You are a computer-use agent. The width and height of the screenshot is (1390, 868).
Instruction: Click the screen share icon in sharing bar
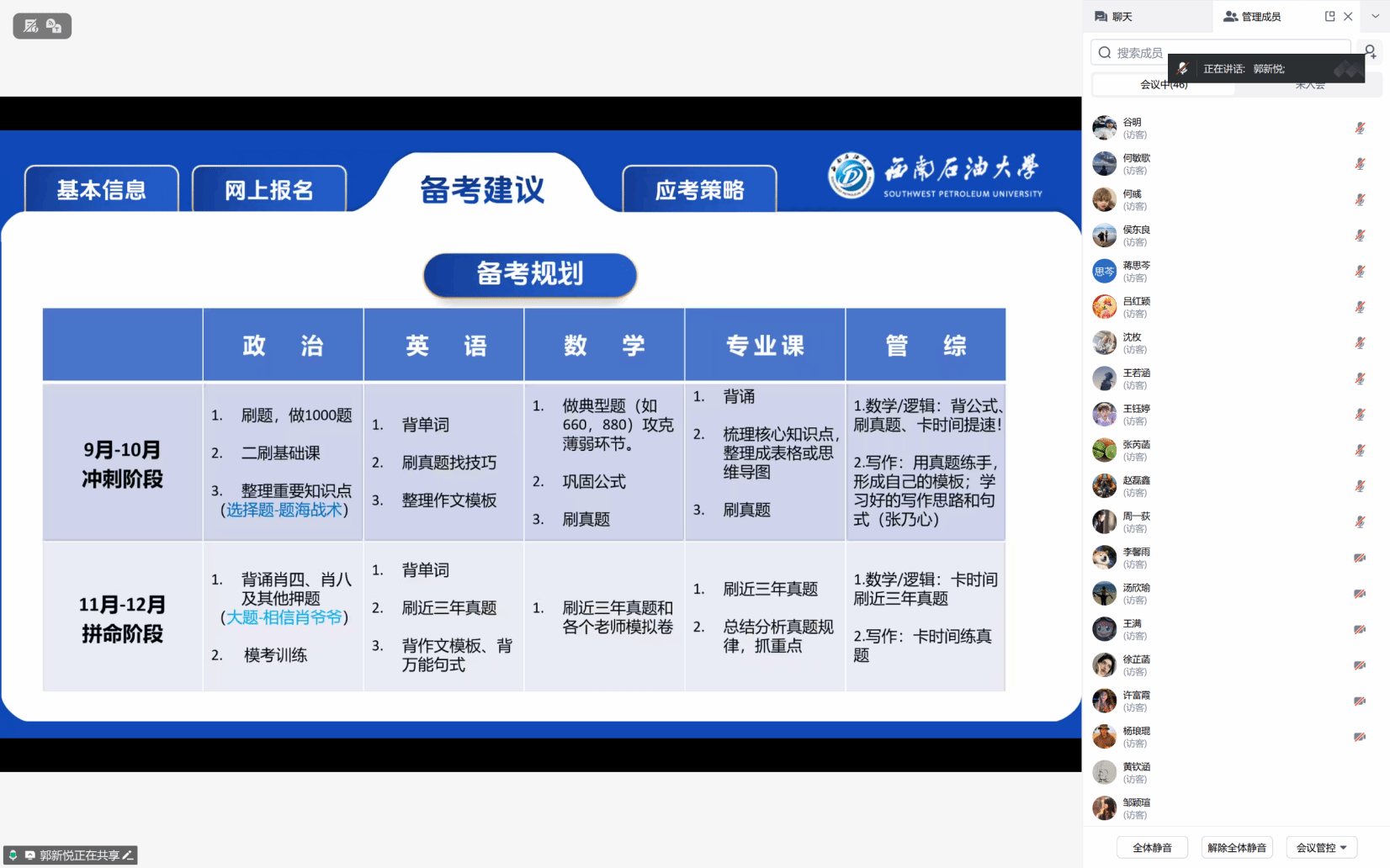29,855
